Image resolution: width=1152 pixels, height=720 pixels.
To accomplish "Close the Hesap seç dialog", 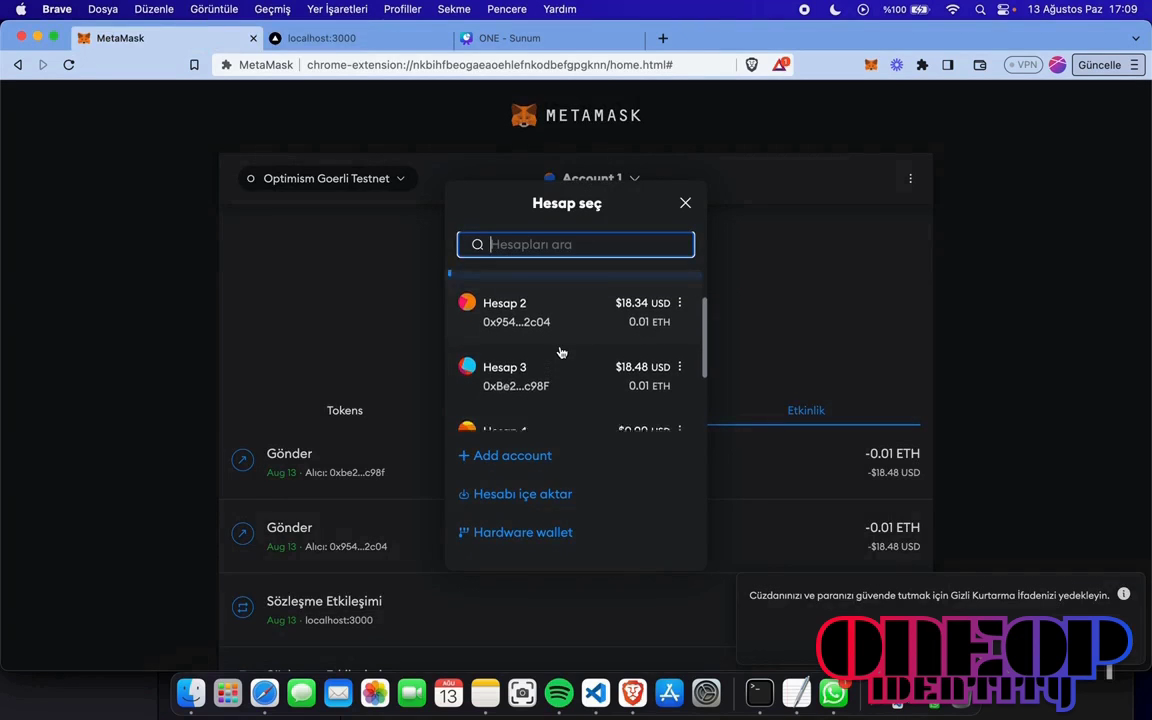I will [x=685, y=203].
